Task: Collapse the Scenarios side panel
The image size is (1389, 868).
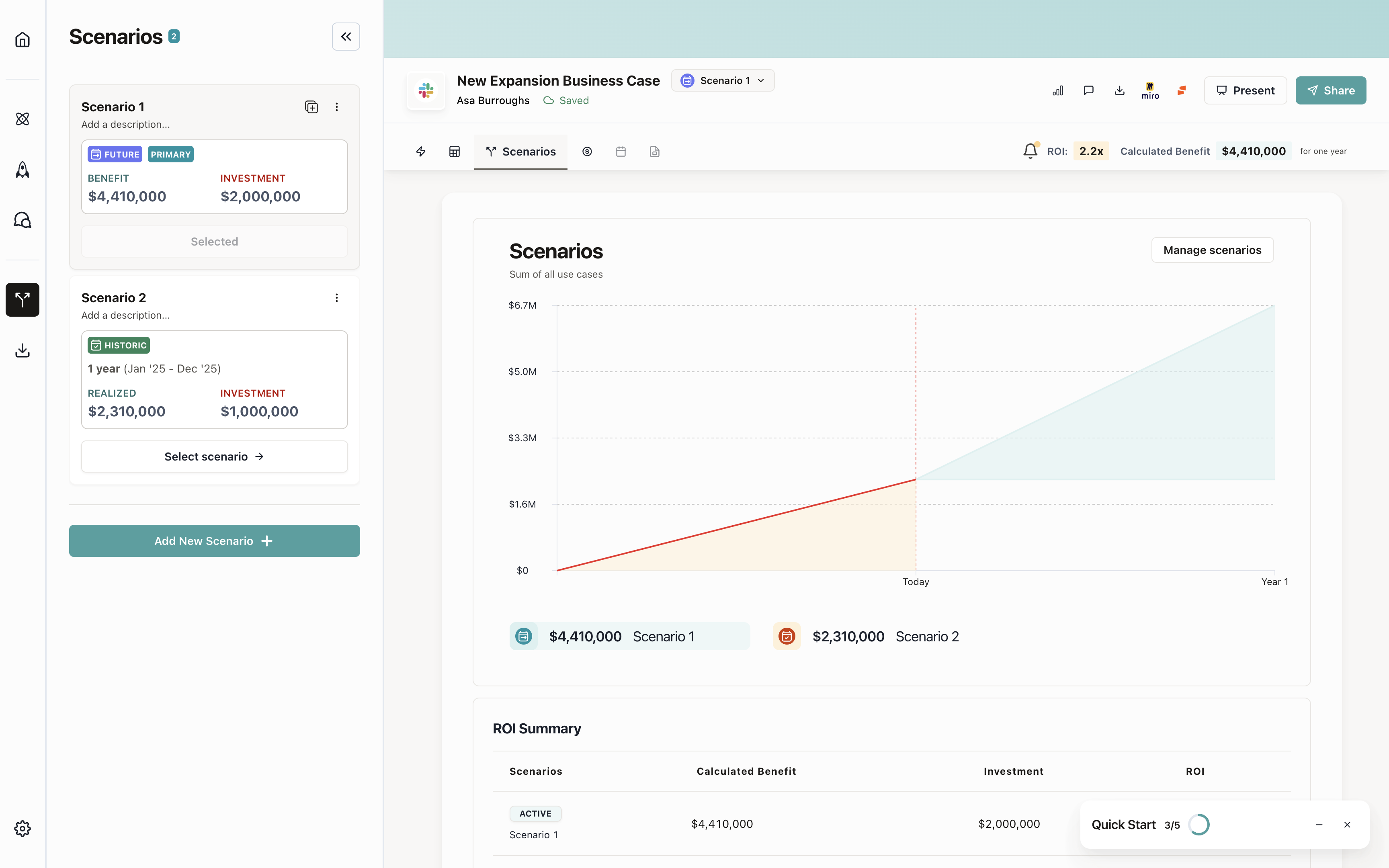Action: 346,37
